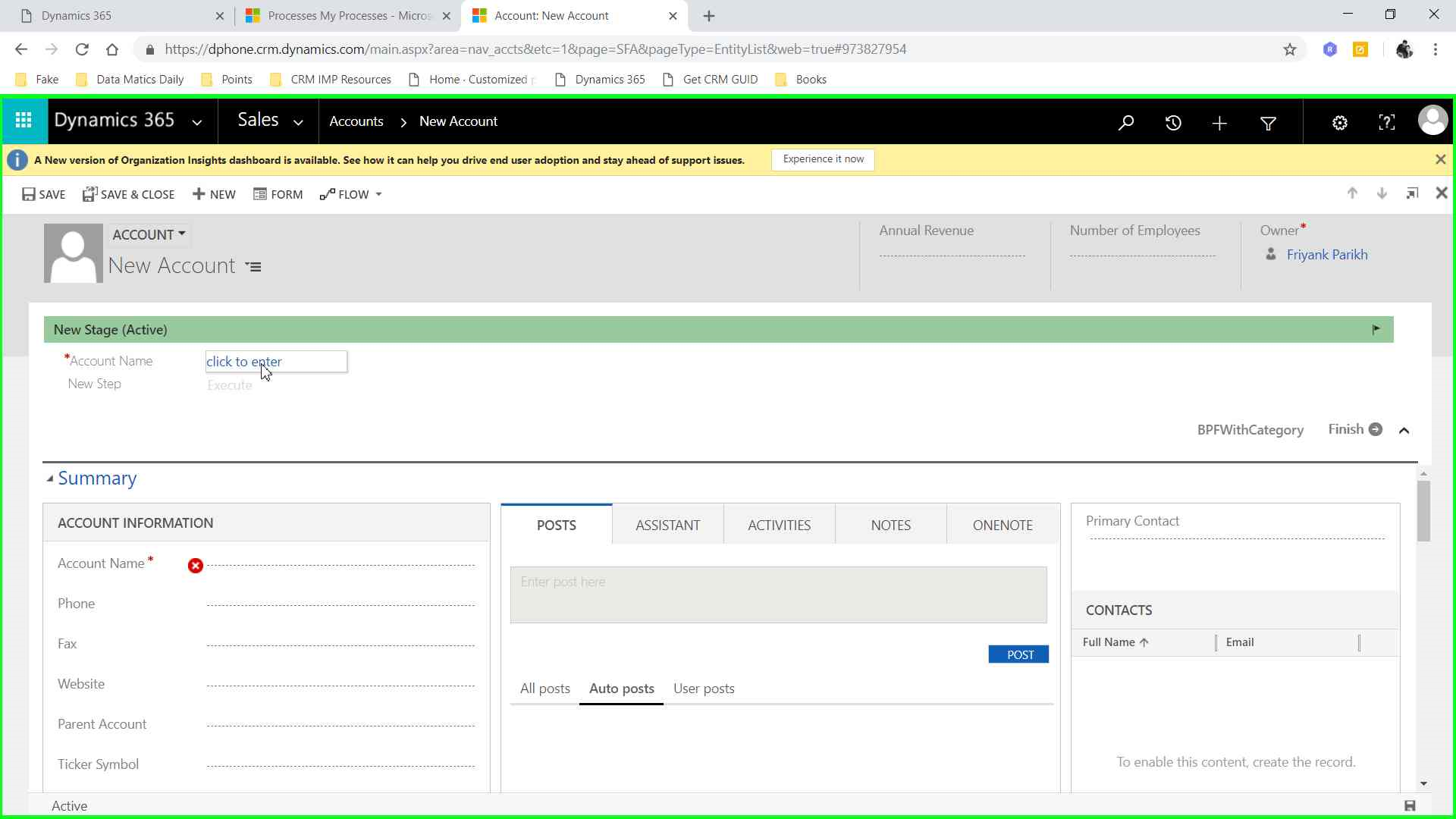Screen dimensions: 1456x819
Task: Open the advanced find filter icon
Action: point(1268,123)
